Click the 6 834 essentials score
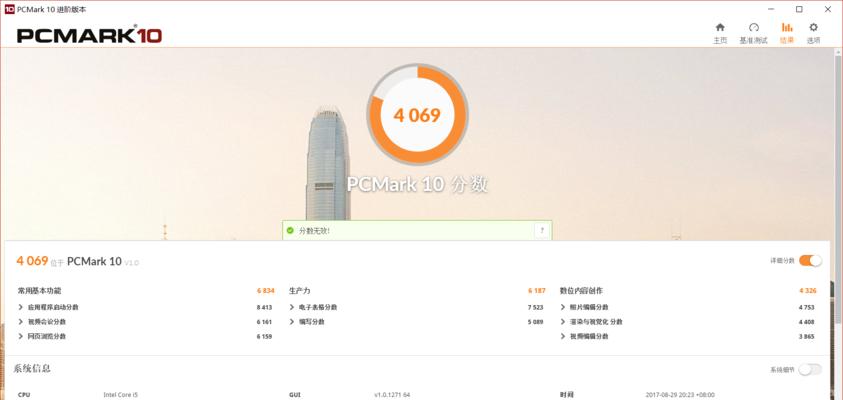This screenshot has width=843, height=400. tap(266, 291)
